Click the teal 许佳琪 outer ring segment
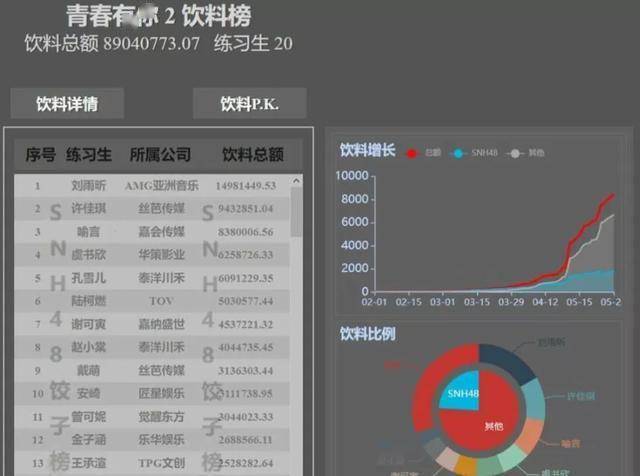 (x=535, y=398)
